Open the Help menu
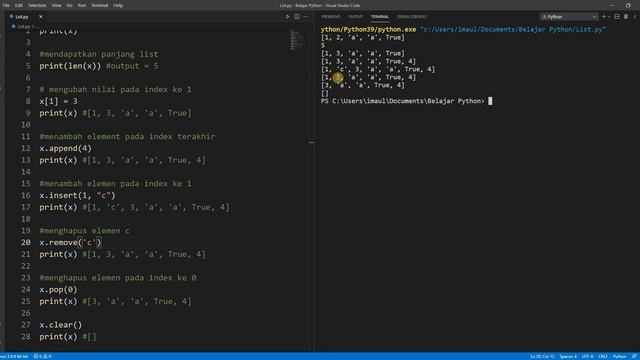Image resolution: width=640 pixels, height=360 pixels. point(118,5)
